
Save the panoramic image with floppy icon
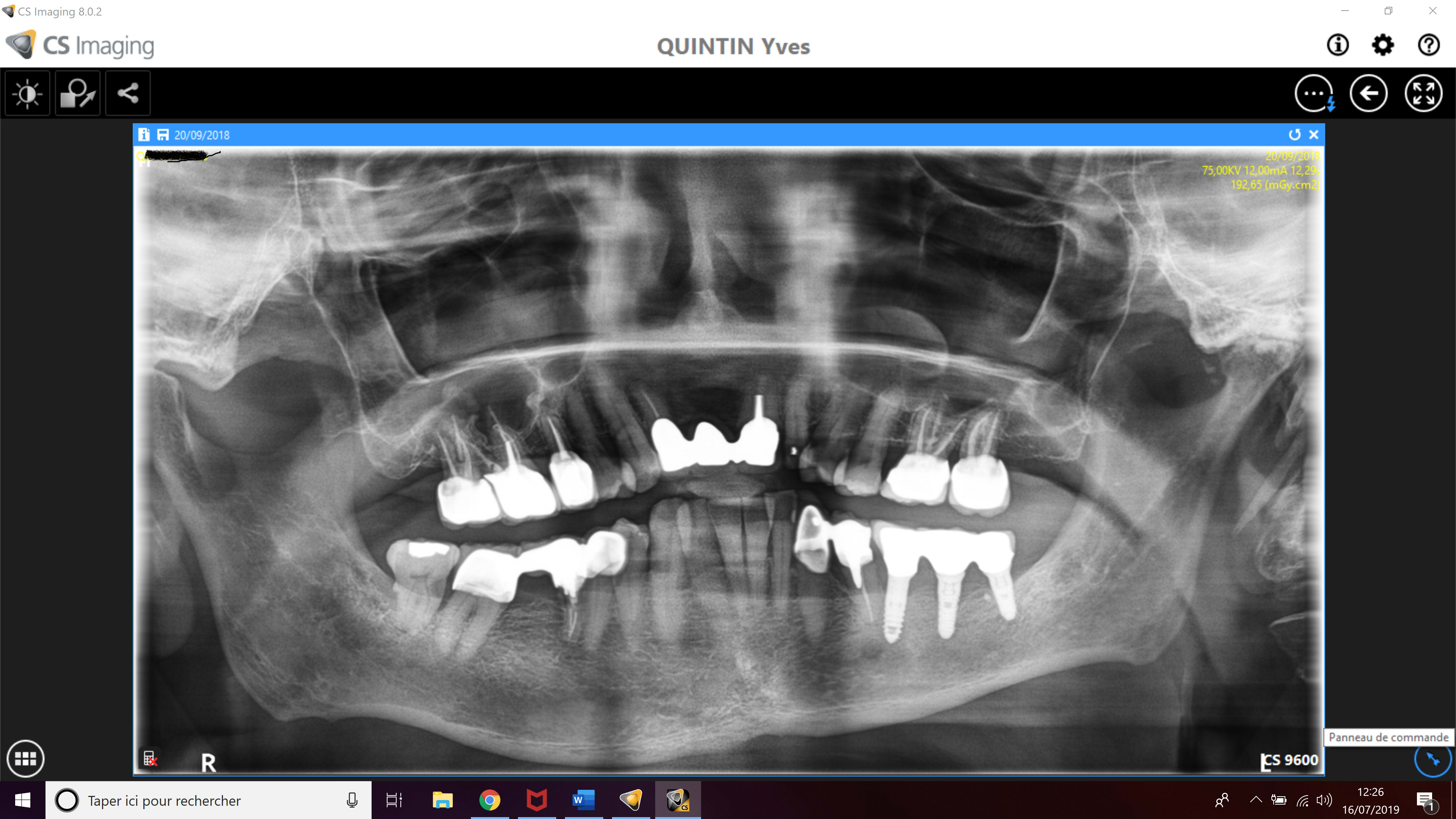coord(163,135)
